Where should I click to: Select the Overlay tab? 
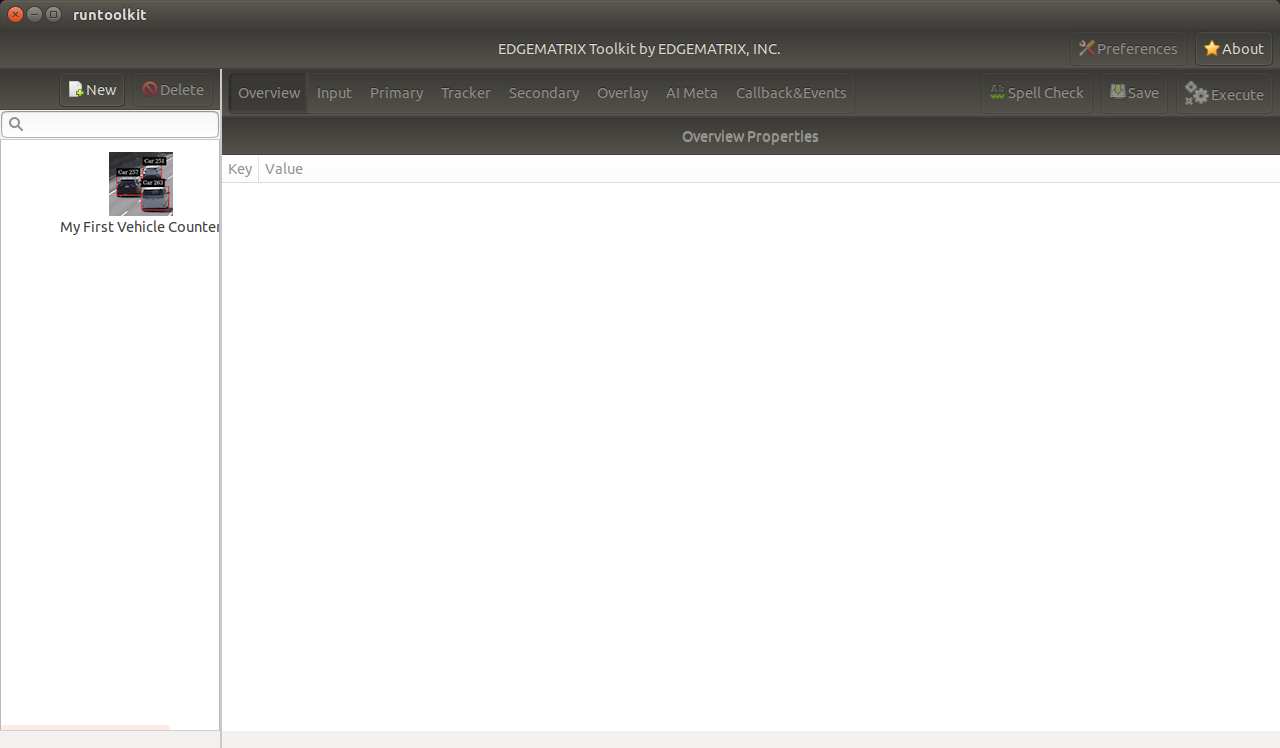pyautogui.click(x=623, y=93)
